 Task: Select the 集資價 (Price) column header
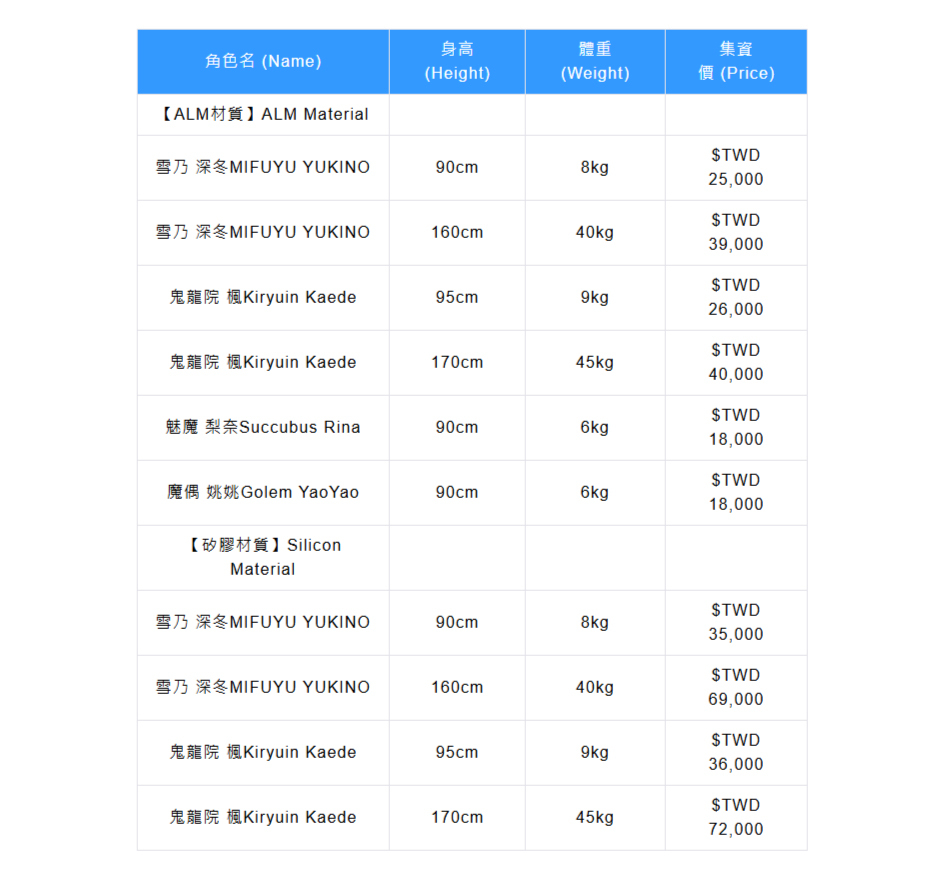coord(736,61)
